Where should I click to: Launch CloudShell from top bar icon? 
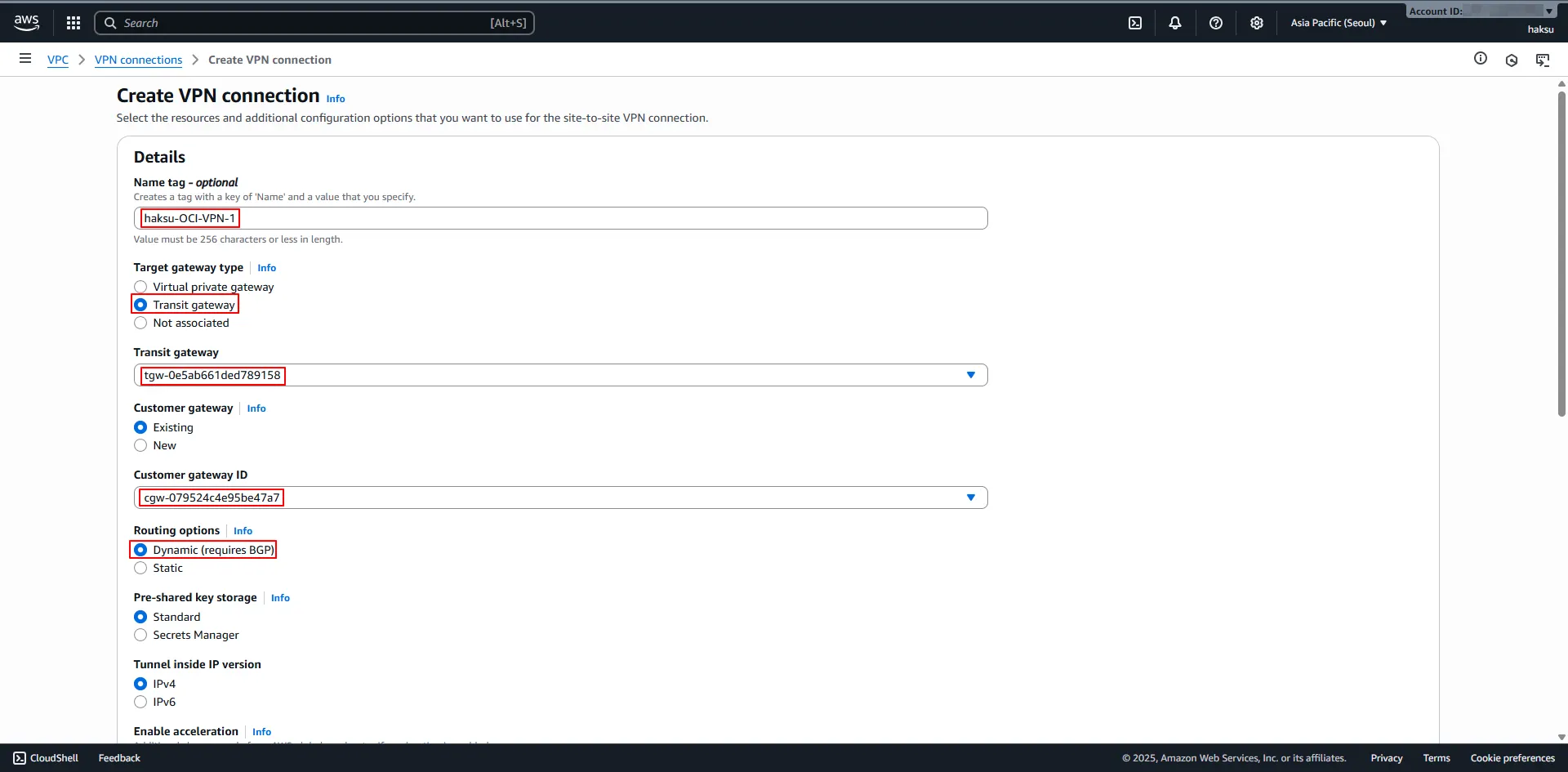(1135, 23)
